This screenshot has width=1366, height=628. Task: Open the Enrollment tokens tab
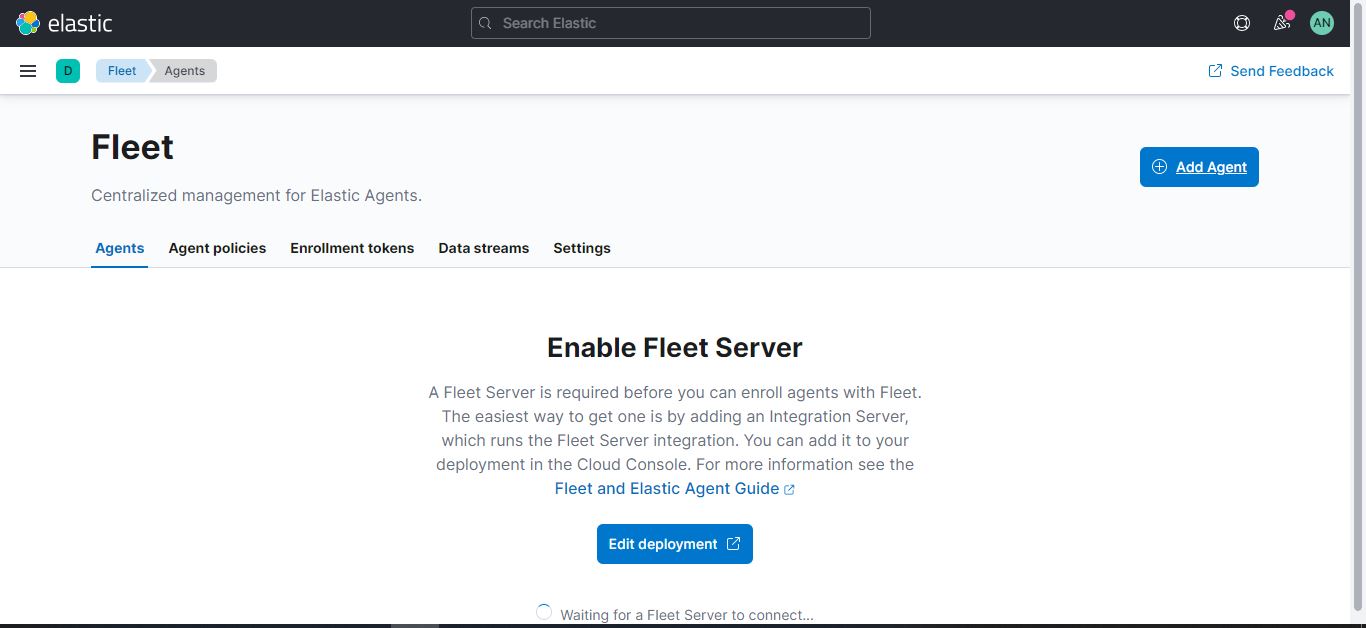[x=352, y=248]
